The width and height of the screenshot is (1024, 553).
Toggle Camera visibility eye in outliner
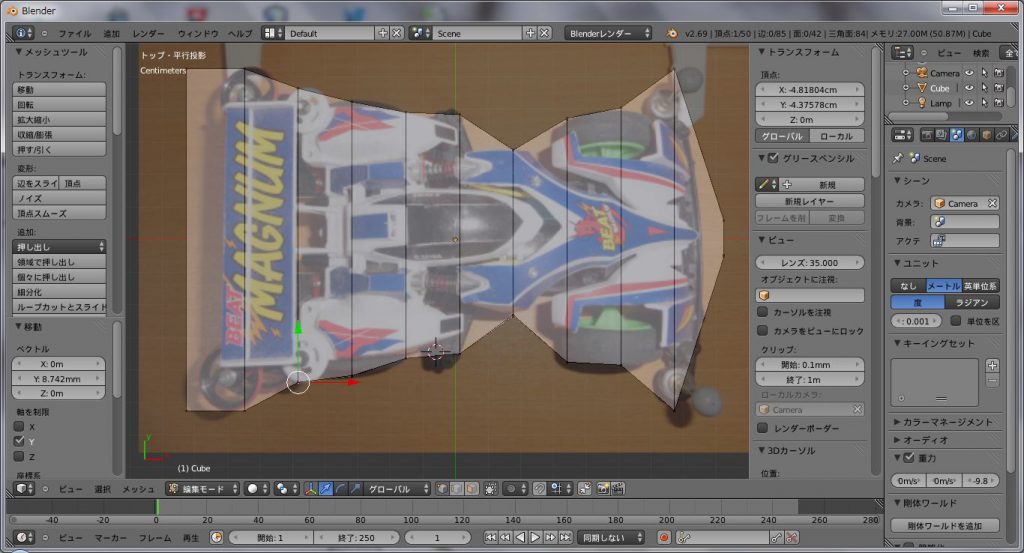[969, 73]
